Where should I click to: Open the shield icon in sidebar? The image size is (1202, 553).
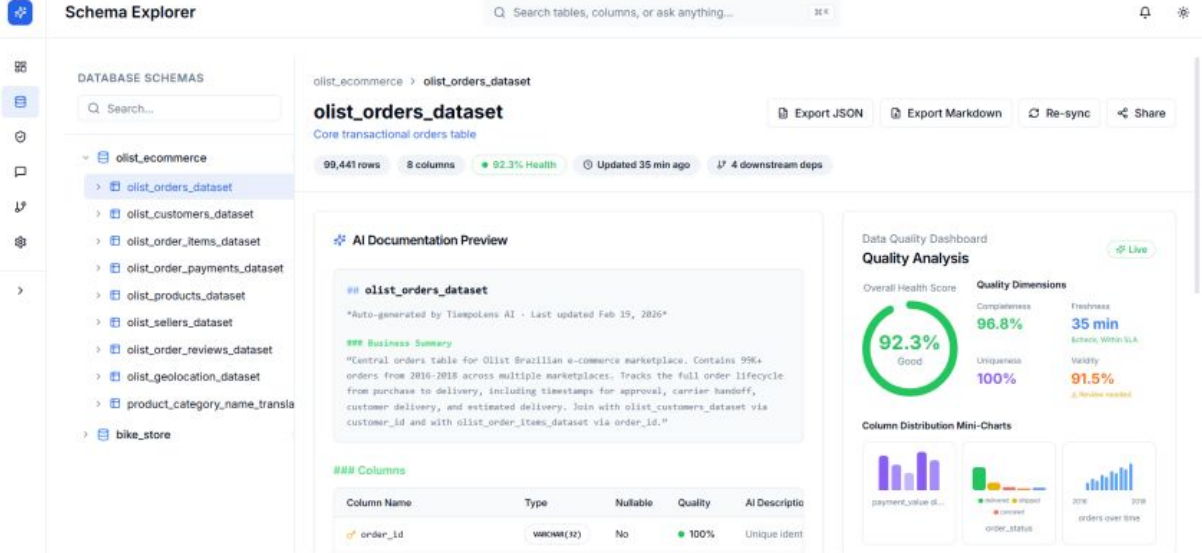tap(20, 136)
